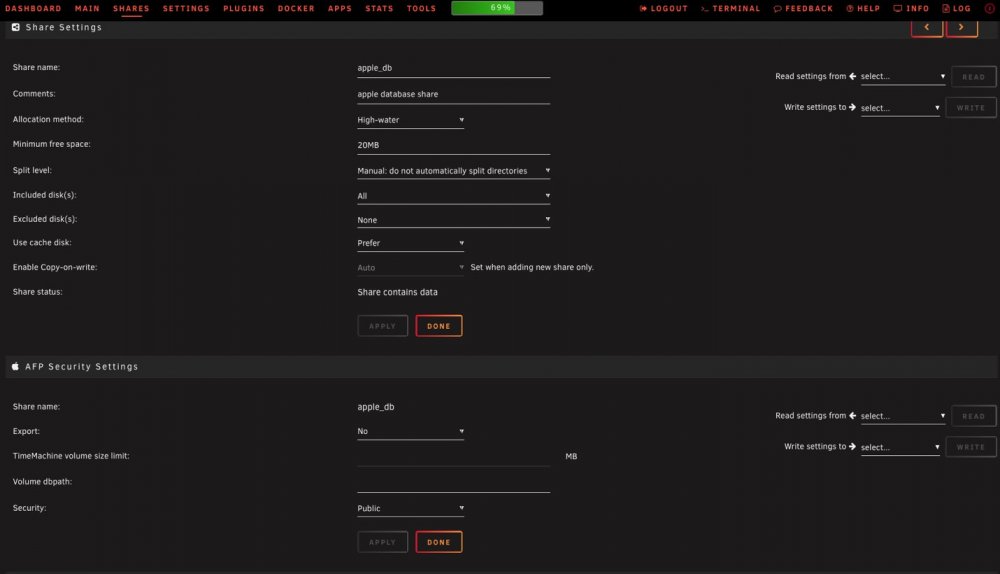Open the Docker page
This screenshot has width=1000, height=574.
(296, 8)
